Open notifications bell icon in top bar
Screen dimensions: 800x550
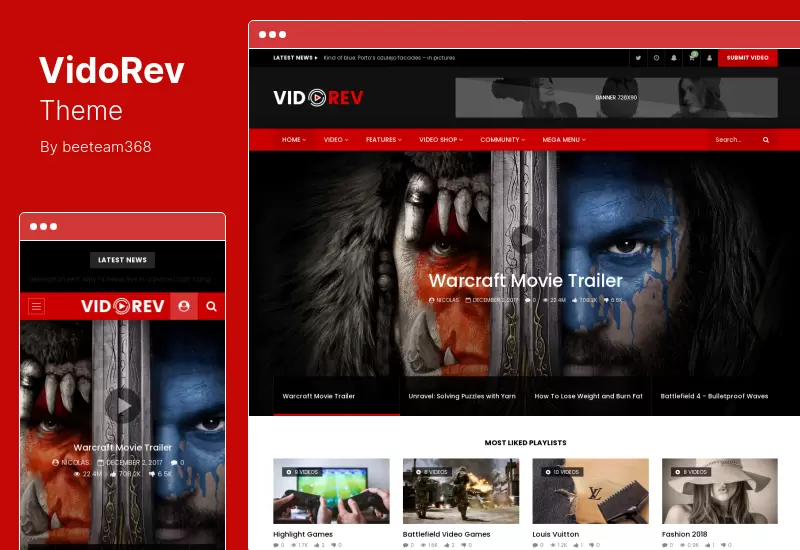674,58
